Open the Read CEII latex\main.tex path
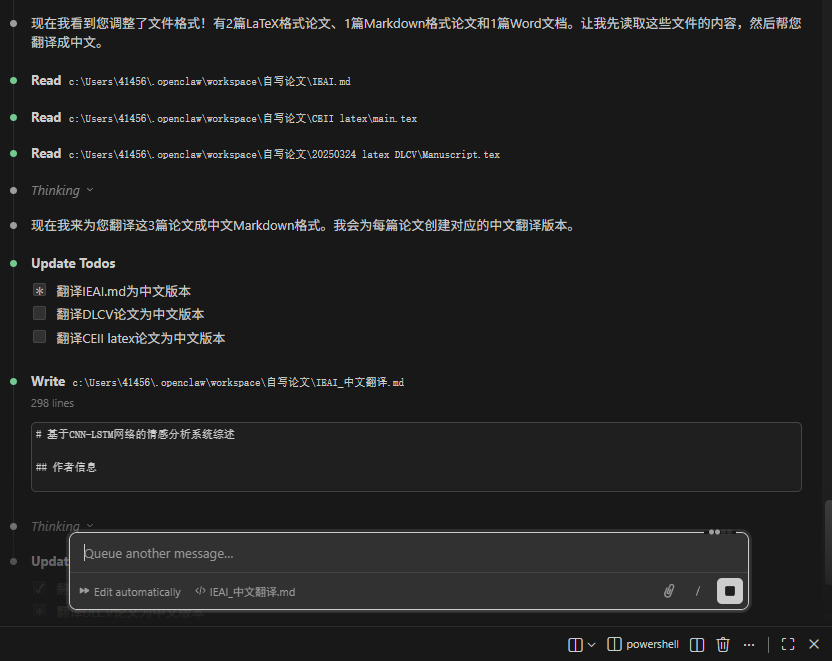Image resolution: width=832 pixels, height=661 pixels. (x=242, y=119)
